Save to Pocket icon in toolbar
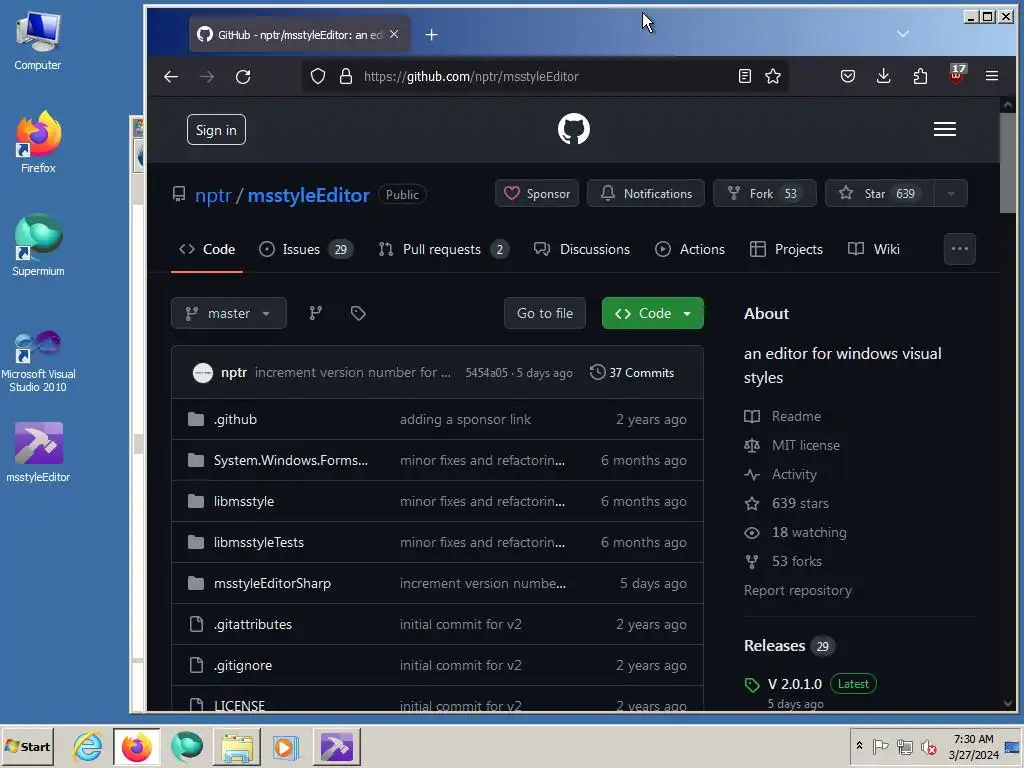The image size is (1024, 768). point(848,76)
